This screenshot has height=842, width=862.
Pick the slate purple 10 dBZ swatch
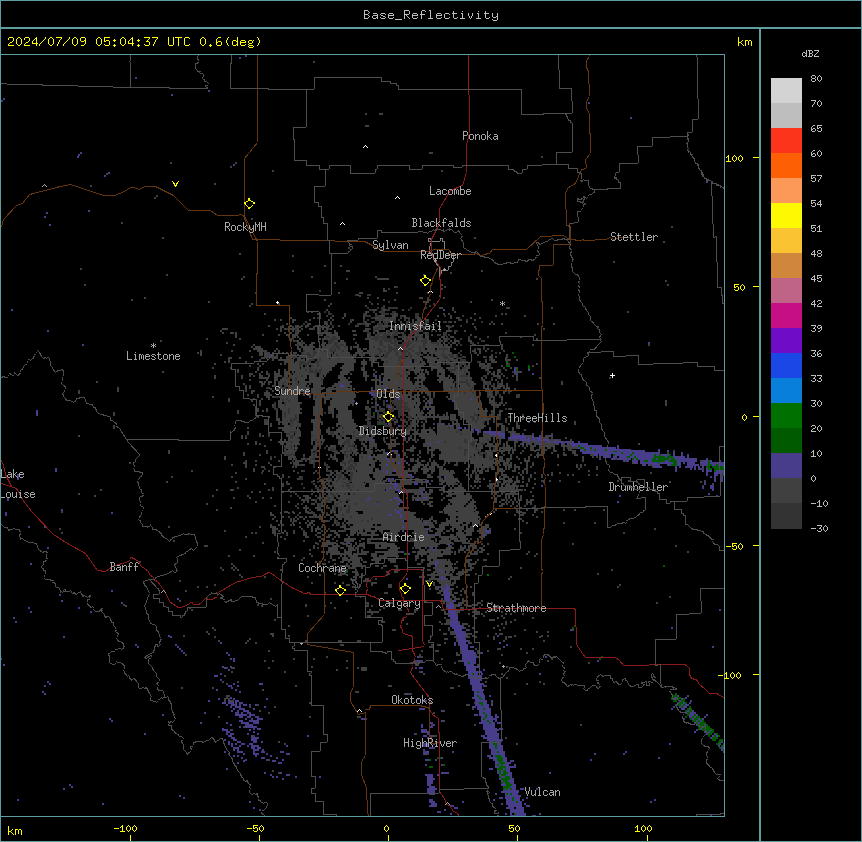click(786, 466)
